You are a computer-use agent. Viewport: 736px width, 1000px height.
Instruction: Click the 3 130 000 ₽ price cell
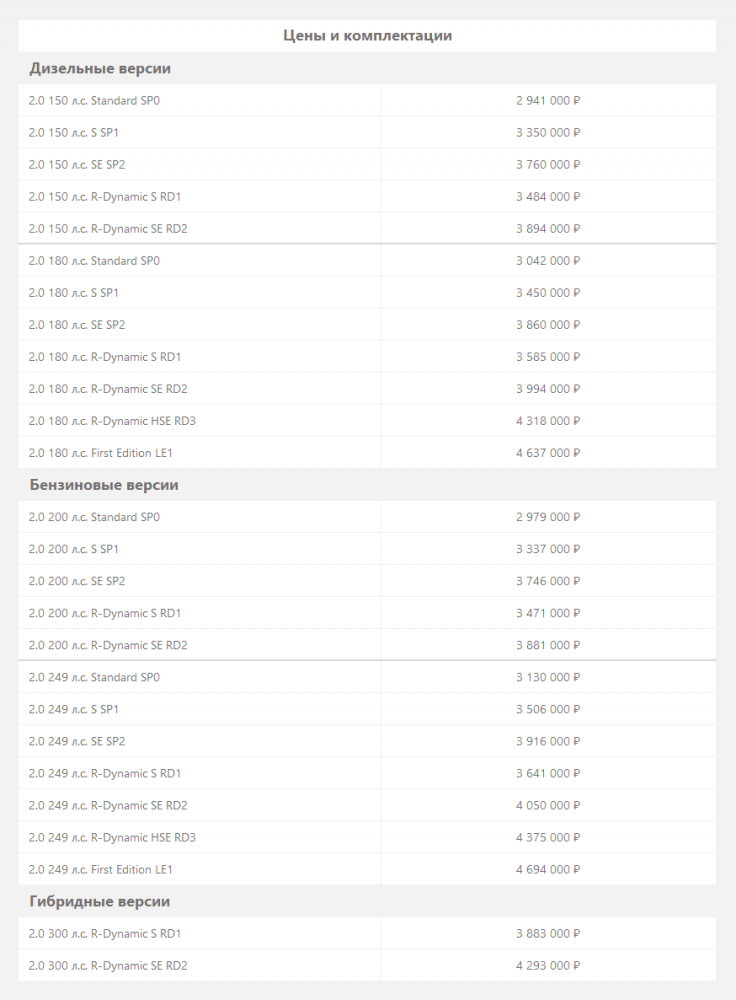548,677
